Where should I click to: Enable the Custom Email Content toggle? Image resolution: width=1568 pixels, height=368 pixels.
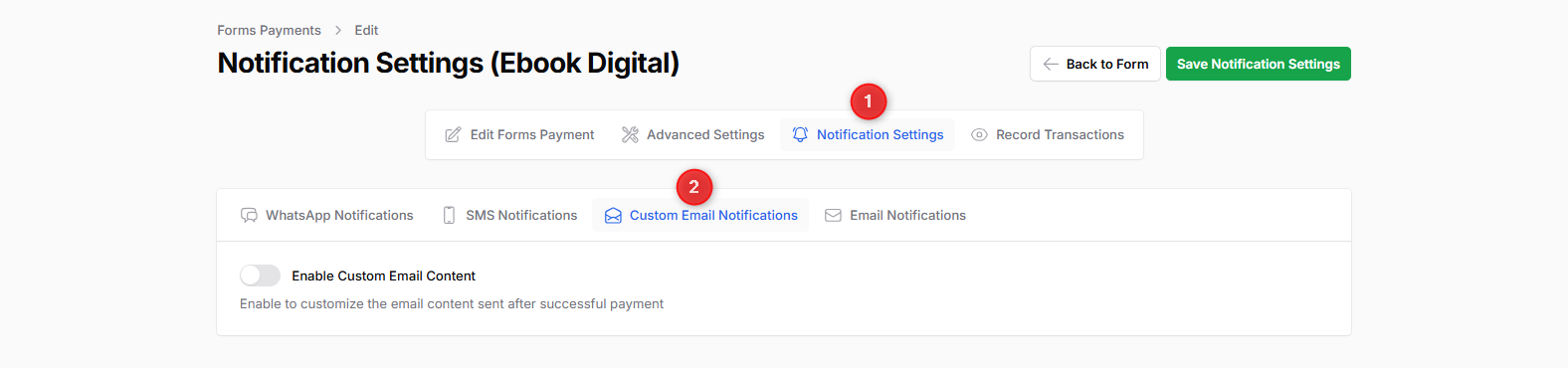pyautogui.click(x=260, y=276)
